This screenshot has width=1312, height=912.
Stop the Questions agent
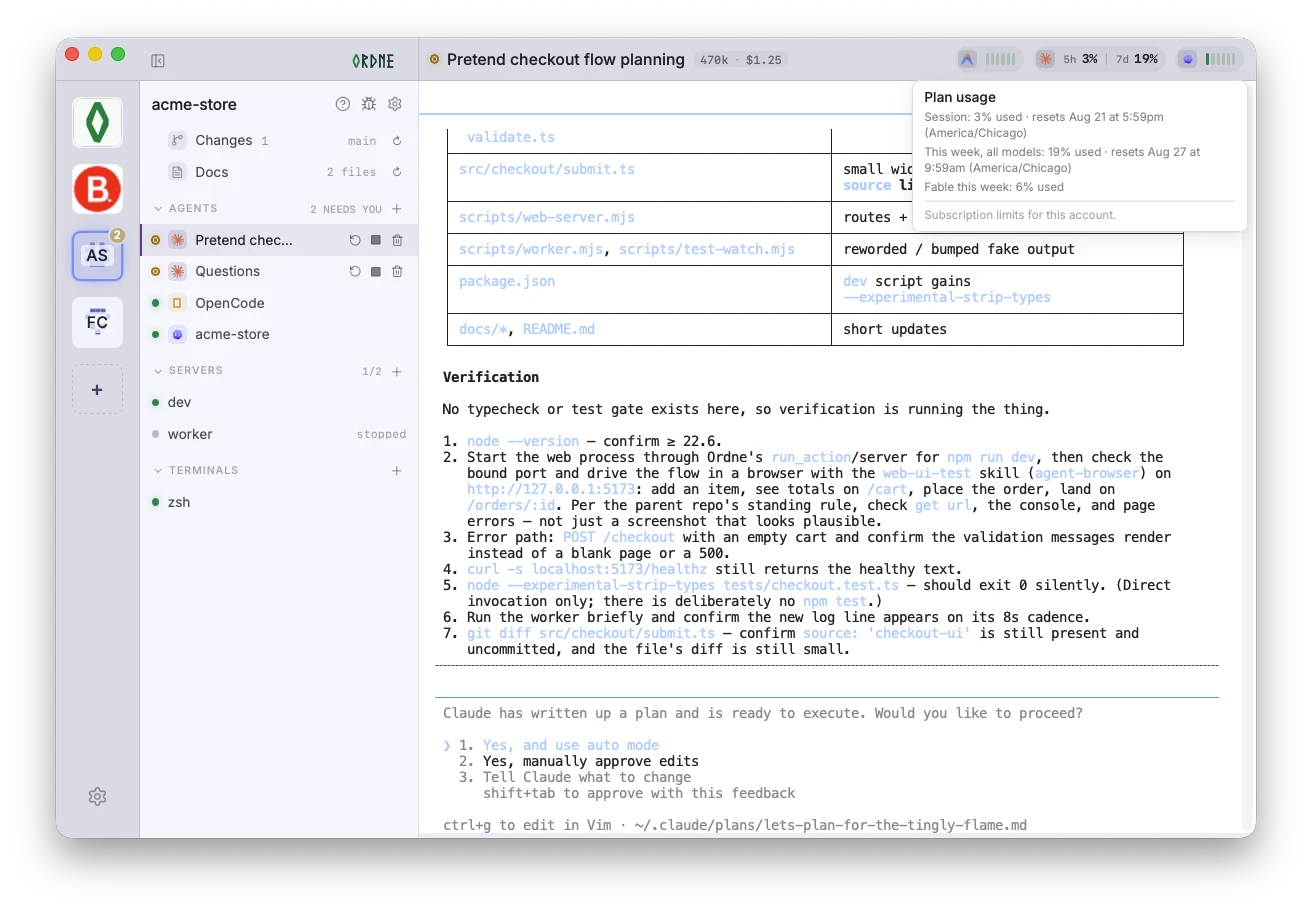376,272
